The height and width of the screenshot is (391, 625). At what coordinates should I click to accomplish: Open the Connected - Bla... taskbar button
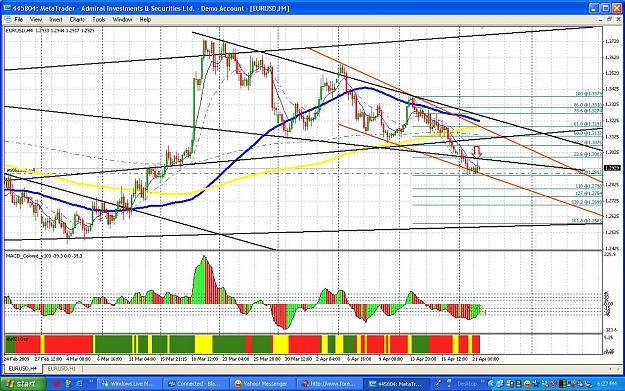196,384
